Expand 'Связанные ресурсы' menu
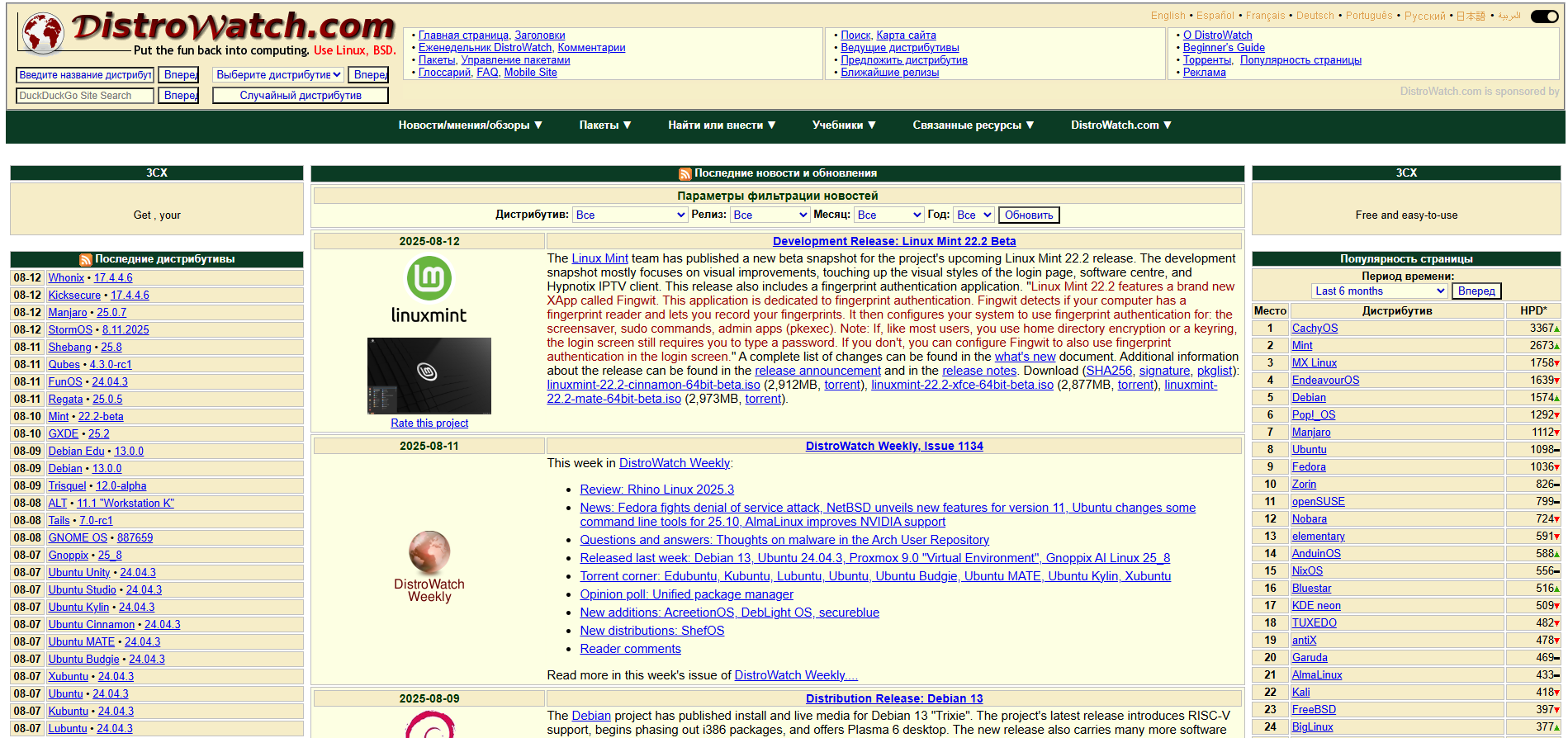The height and width of the screenshot is (738, 1568). point(973,125)
